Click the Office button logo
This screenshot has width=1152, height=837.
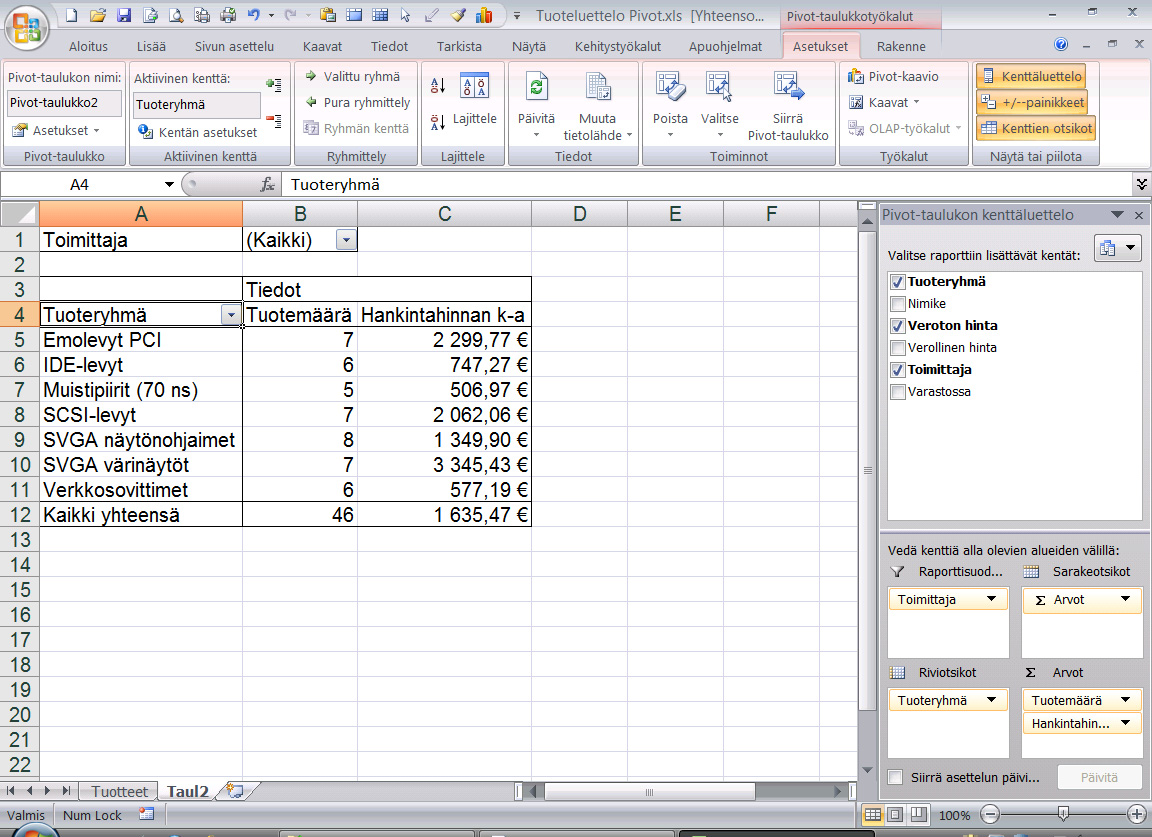tap(27, 28)
